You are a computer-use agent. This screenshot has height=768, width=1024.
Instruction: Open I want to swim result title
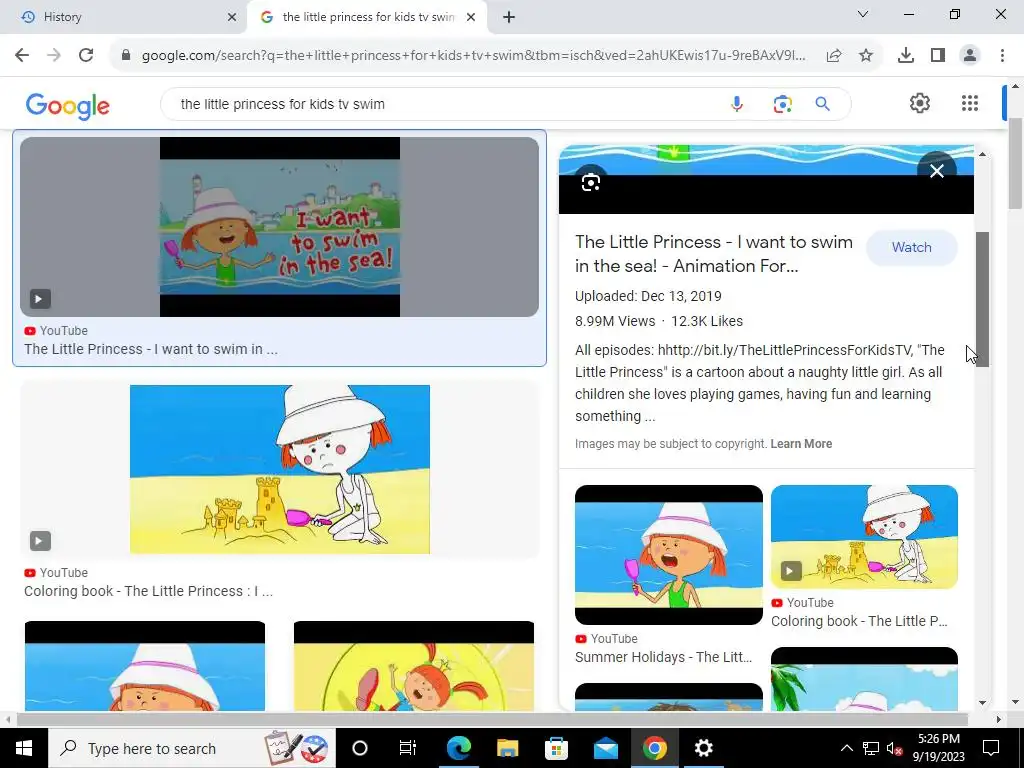pos(151,349)
